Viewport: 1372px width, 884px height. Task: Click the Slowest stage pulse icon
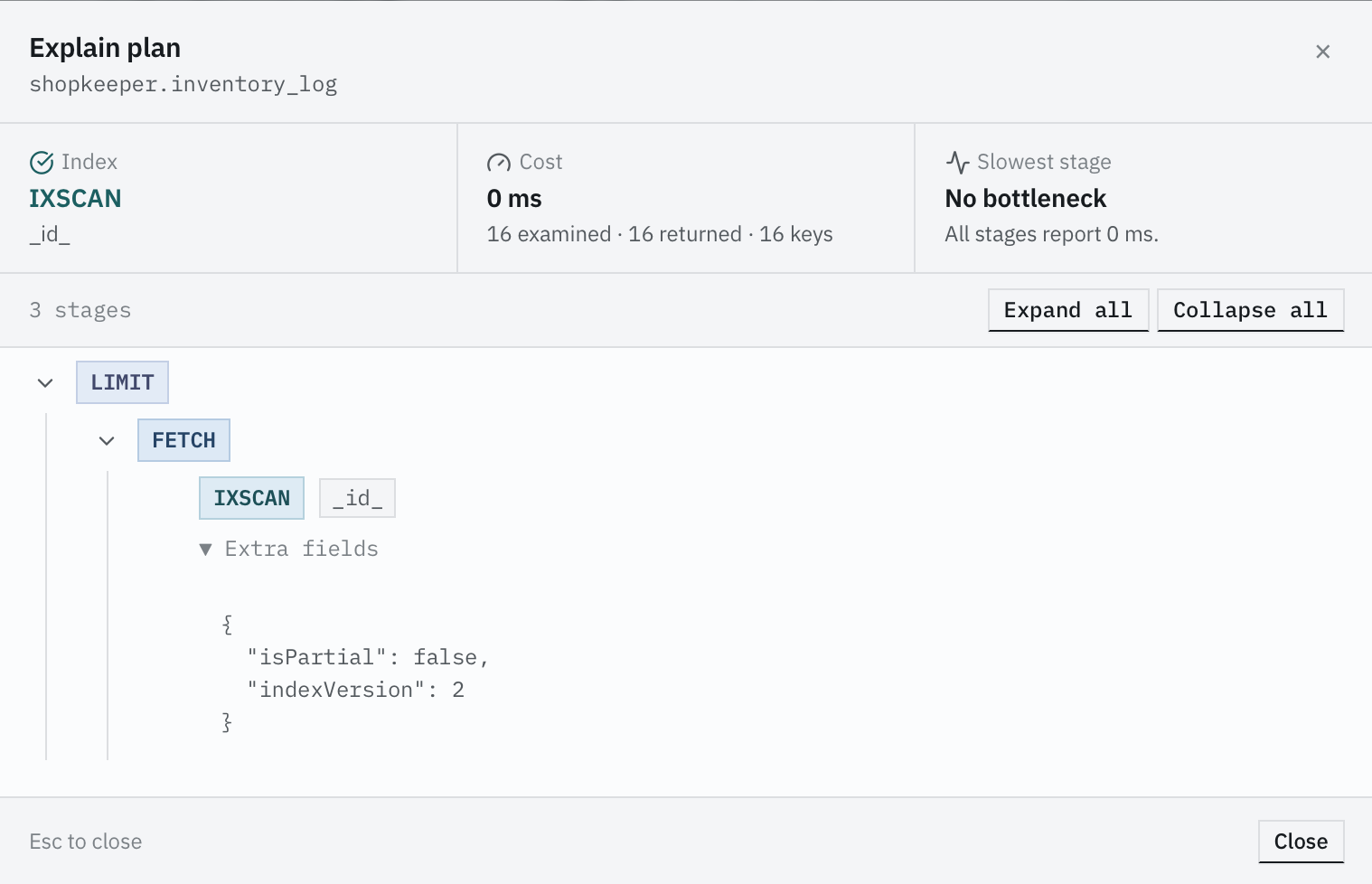(x=957, y=163)
